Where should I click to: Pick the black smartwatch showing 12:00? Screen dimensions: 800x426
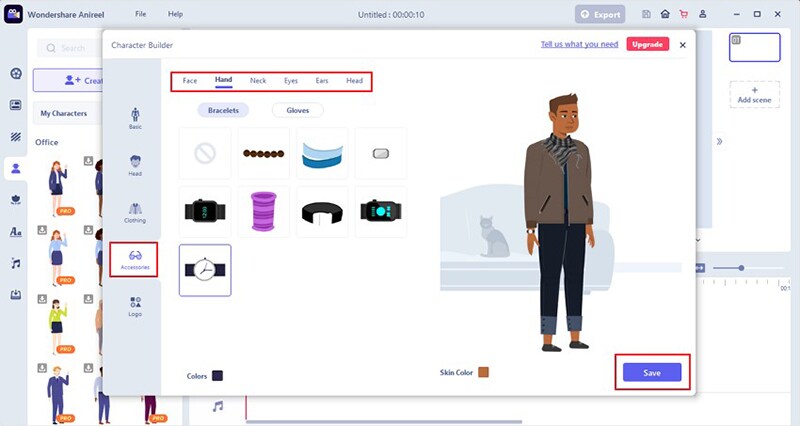click(205, 211)
